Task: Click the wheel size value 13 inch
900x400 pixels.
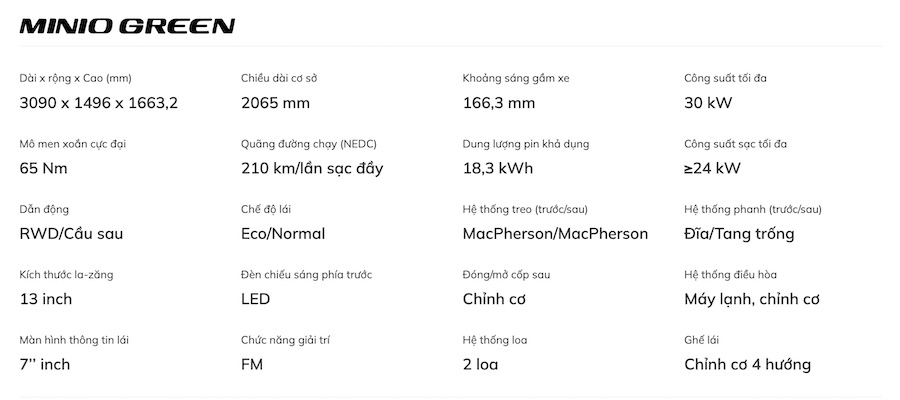Action: pyautogui.click(x=46, y=299)
